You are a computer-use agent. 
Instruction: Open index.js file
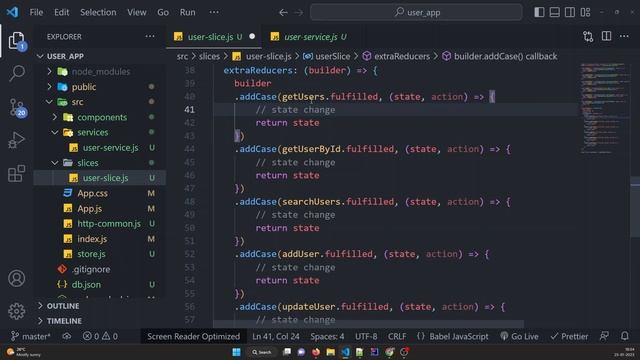click(x=100, y=239)
